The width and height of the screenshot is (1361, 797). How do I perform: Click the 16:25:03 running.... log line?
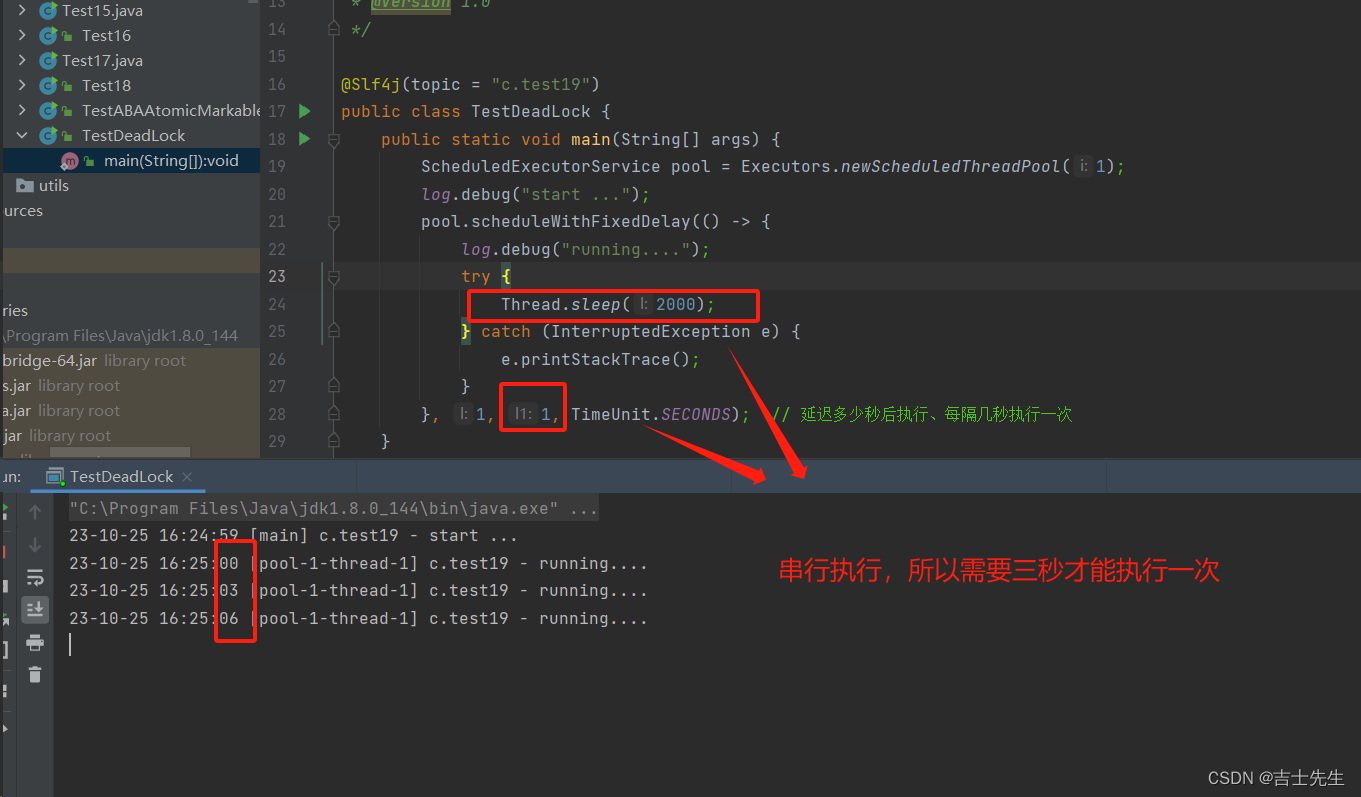pyautogui.click(x=358, y=591)
